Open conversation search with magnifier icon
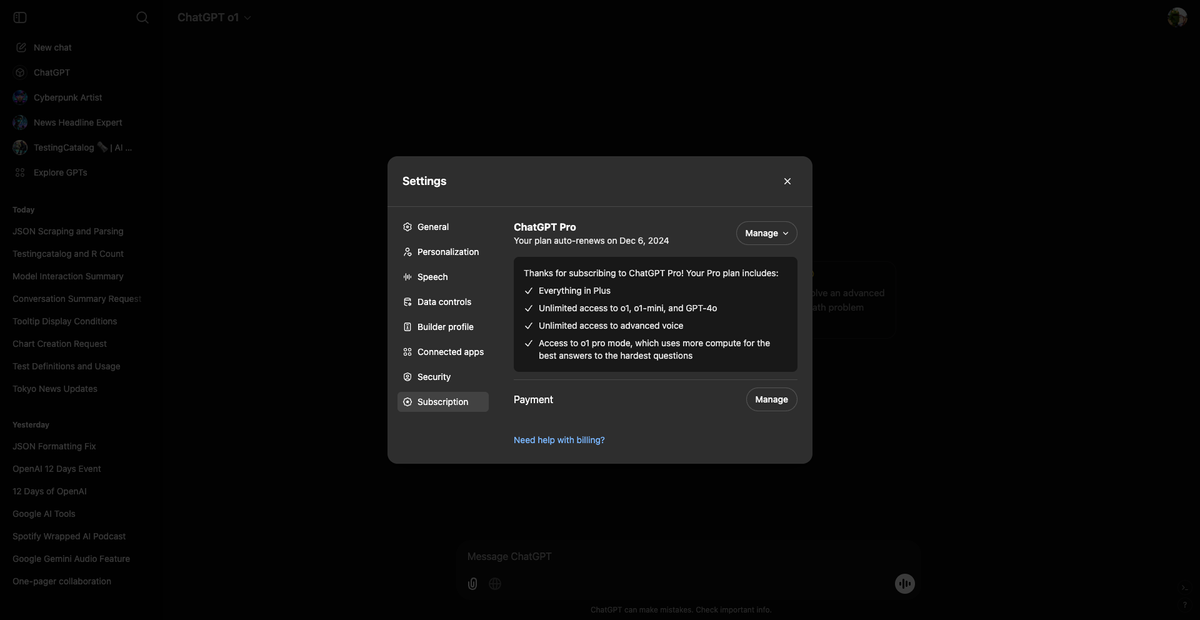 (x=142, y=16)
